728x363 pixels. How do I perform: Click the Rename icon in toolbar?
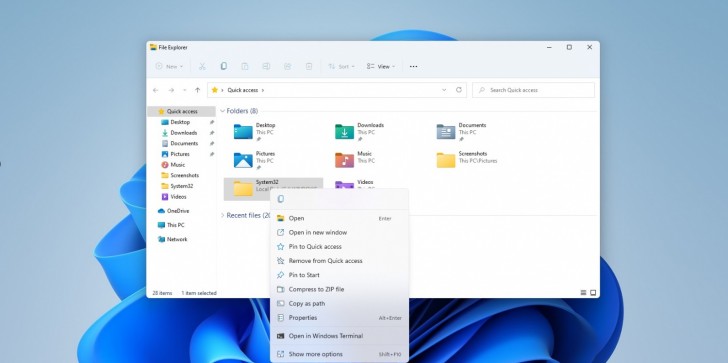click(266, 66)
